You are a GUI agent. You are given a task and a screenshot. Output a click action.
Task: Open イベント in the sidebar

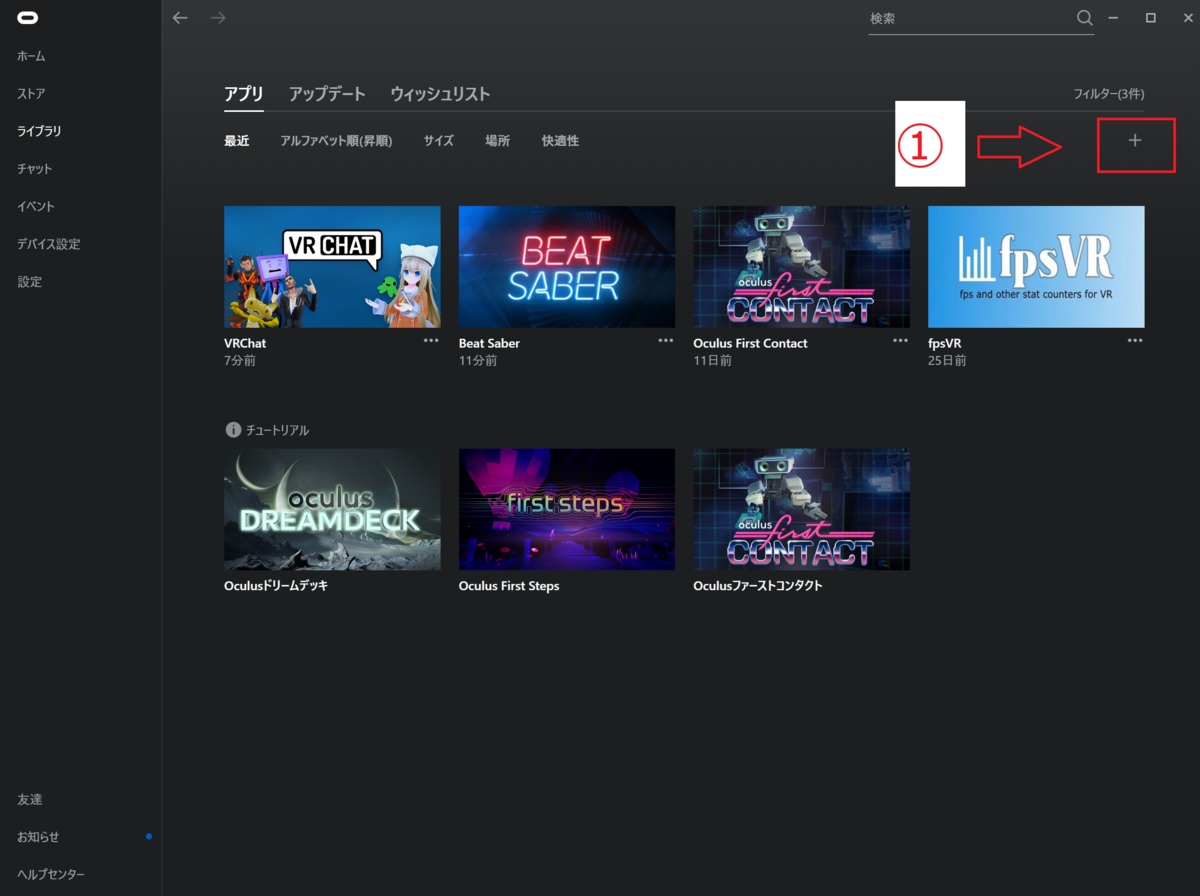pyautogui.click(x=36, y=206)
